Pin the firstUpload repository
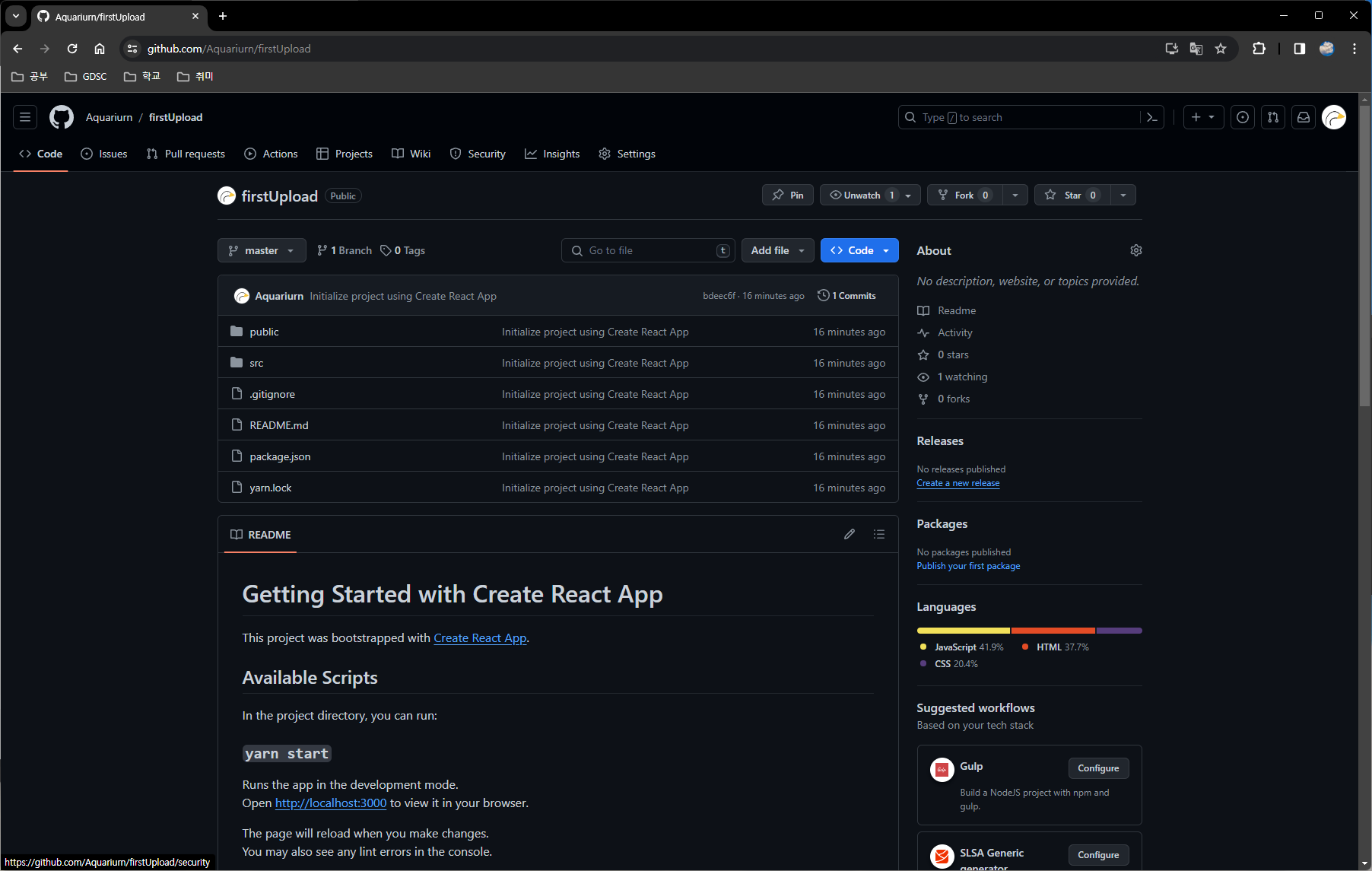 point(788,195)
